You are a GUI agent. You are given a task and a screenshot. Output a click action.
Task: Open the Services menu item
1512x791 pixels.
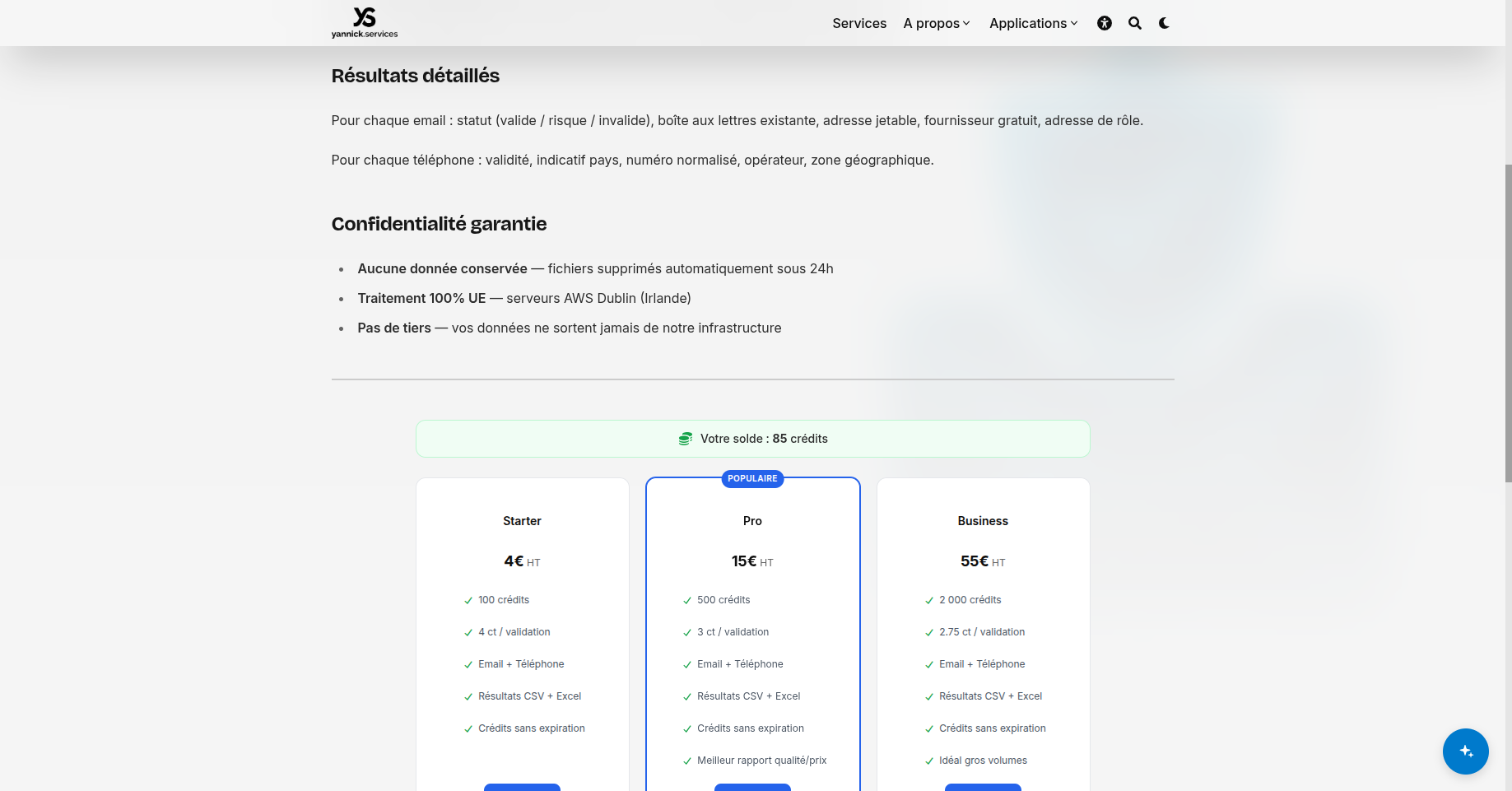click(859, 23)
